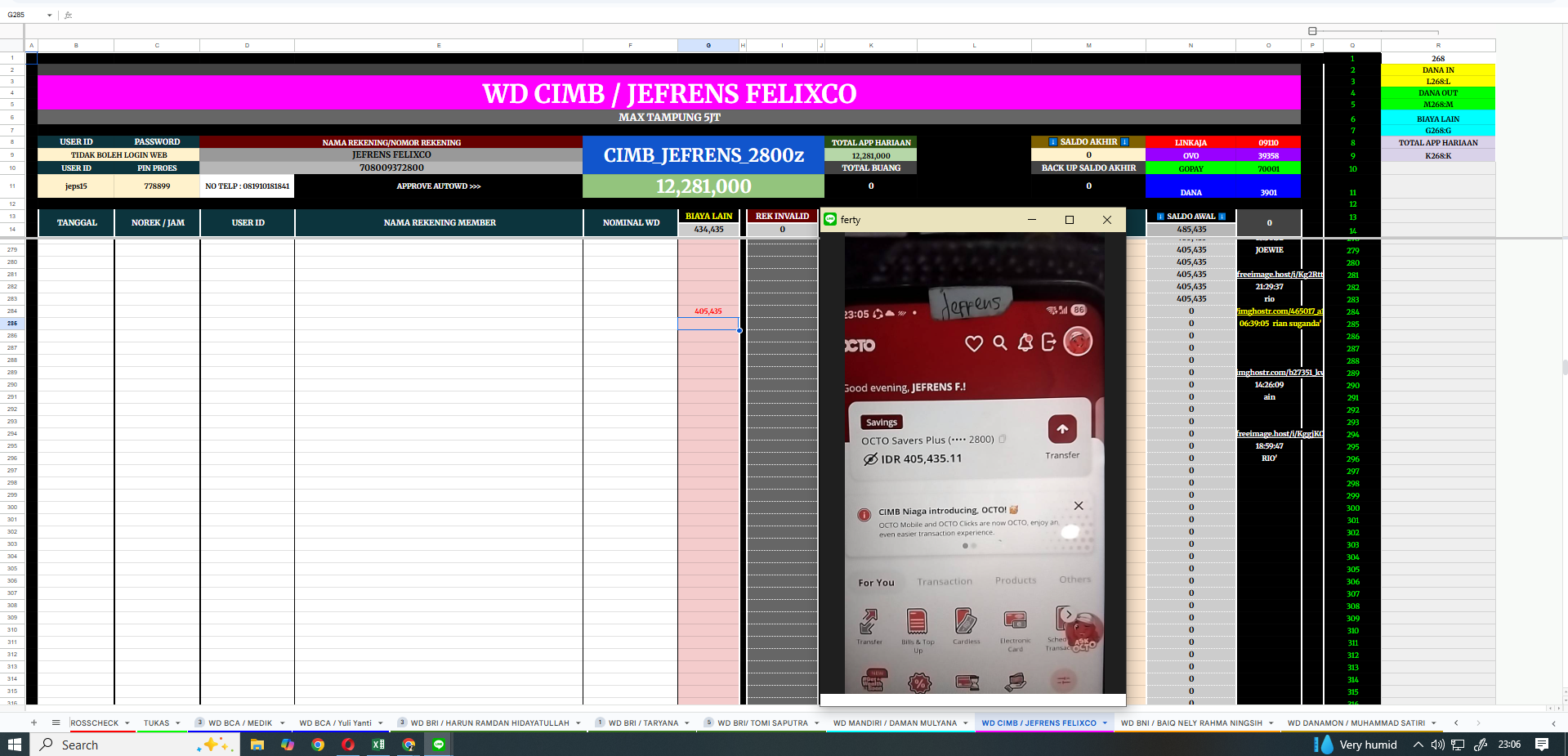Tap the notification bell in OCTO app
This screenshot has height=756, width=1568.
(x=1025, y=342)
